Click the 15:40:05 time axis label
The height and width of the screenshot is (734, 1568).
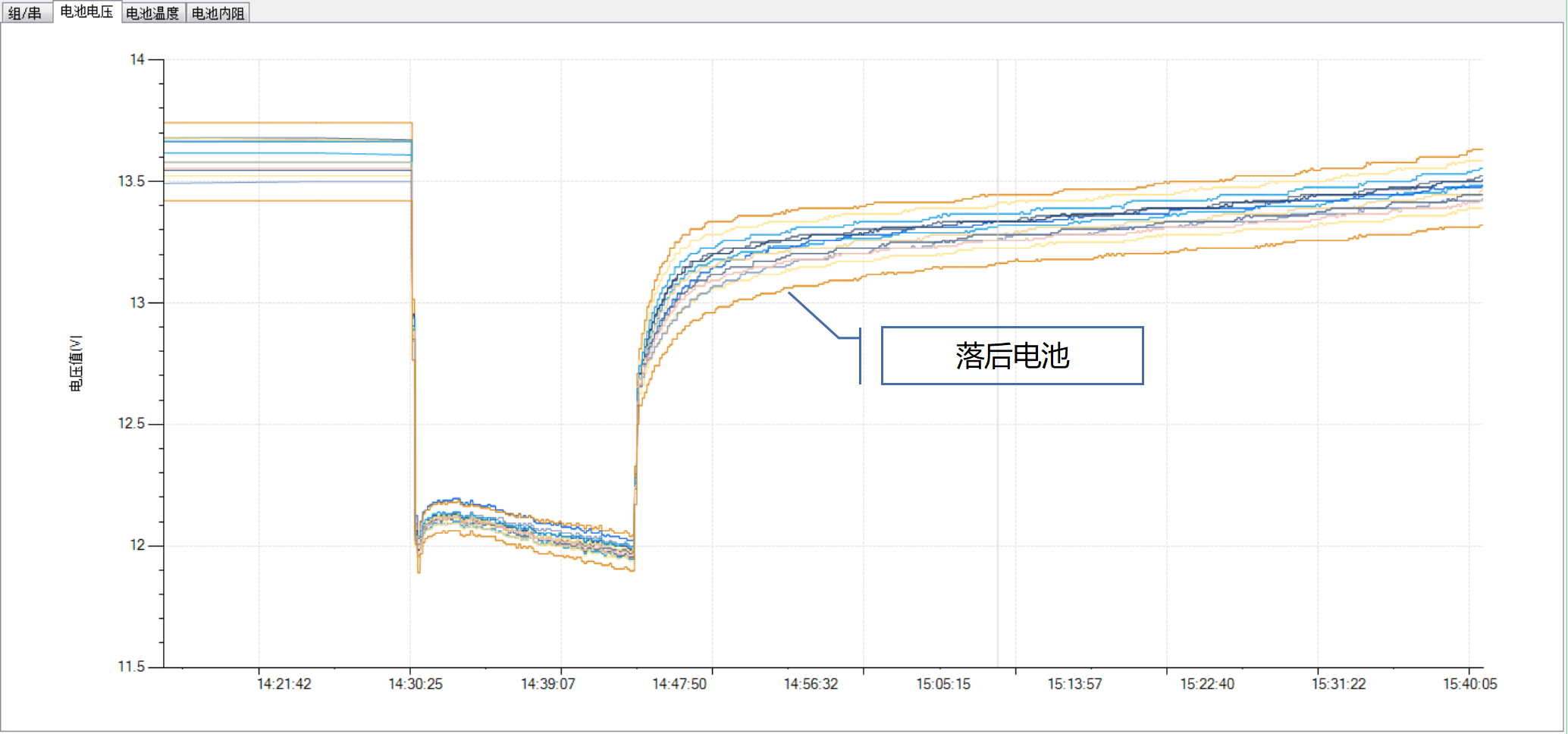(1470, 684)
